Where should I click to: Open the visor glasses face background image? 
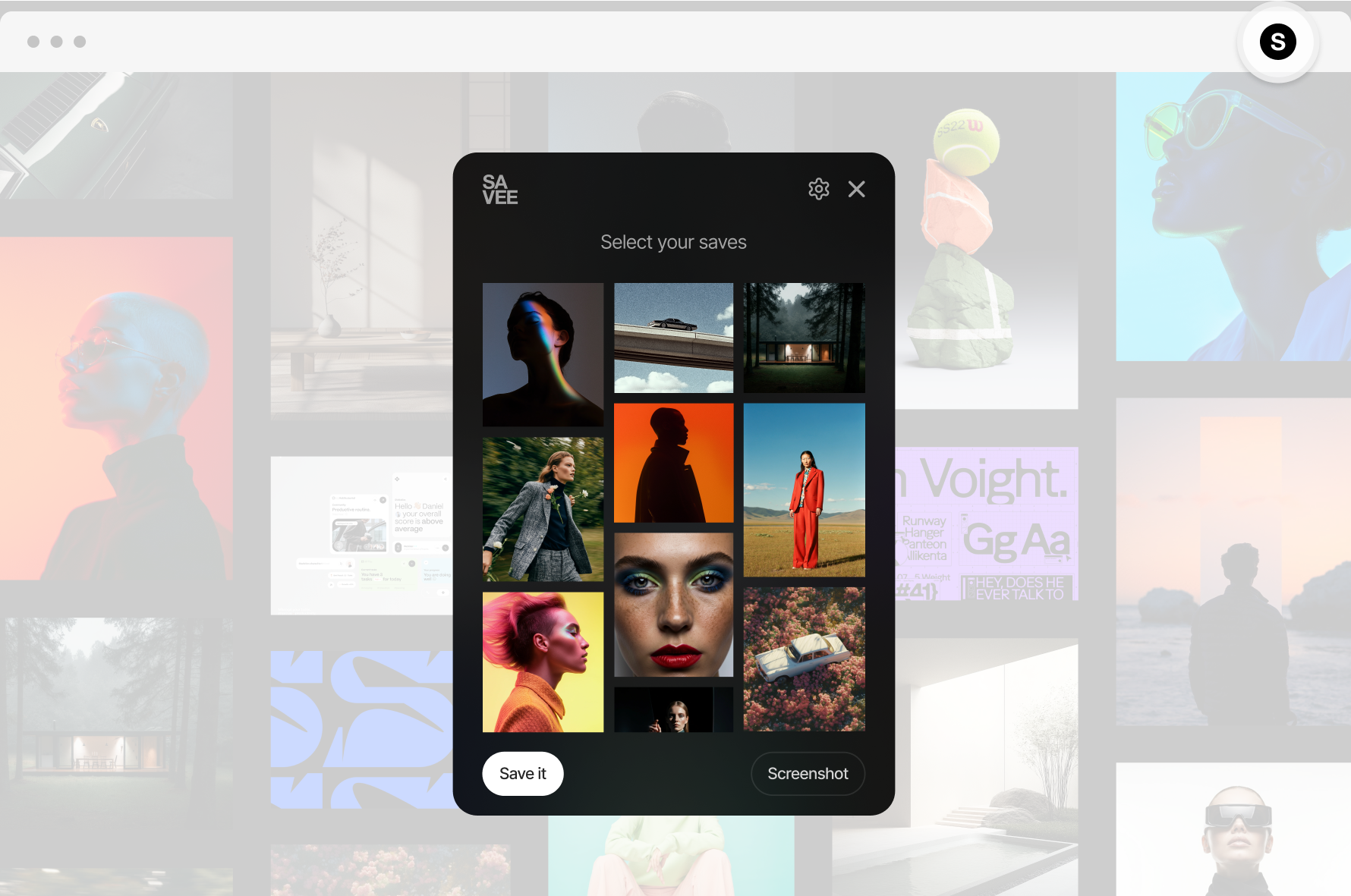click(1233, 829)
